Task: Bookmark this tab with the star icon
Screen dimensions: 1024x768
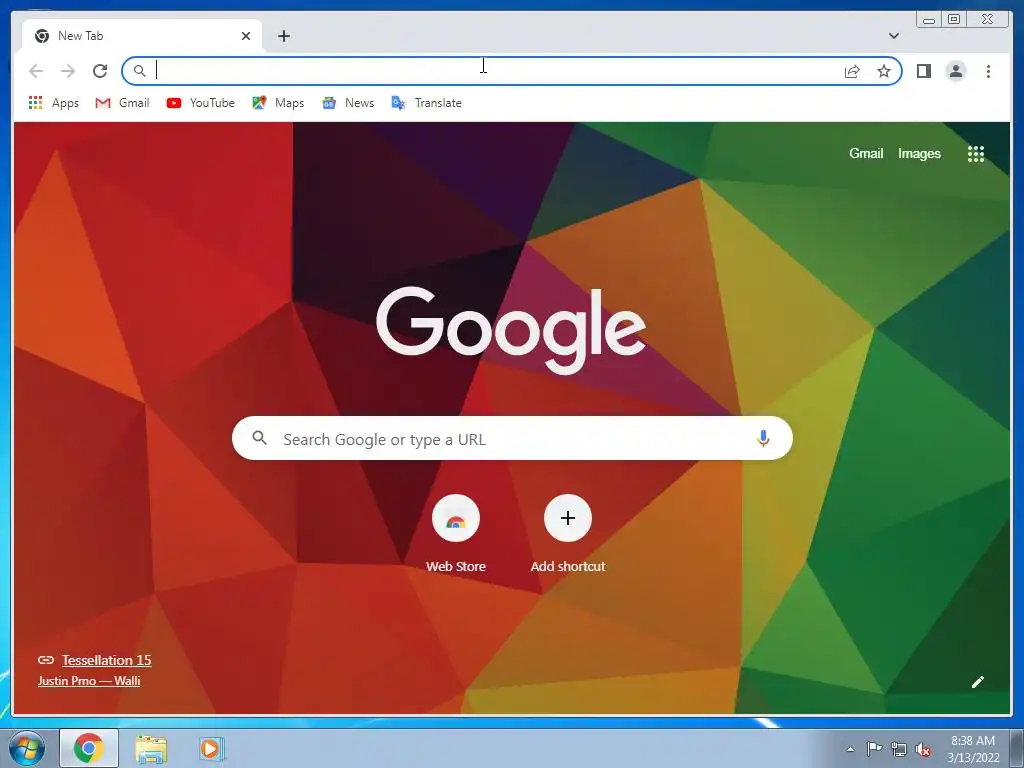Action: pyautogui.click(x=884, y=71)
